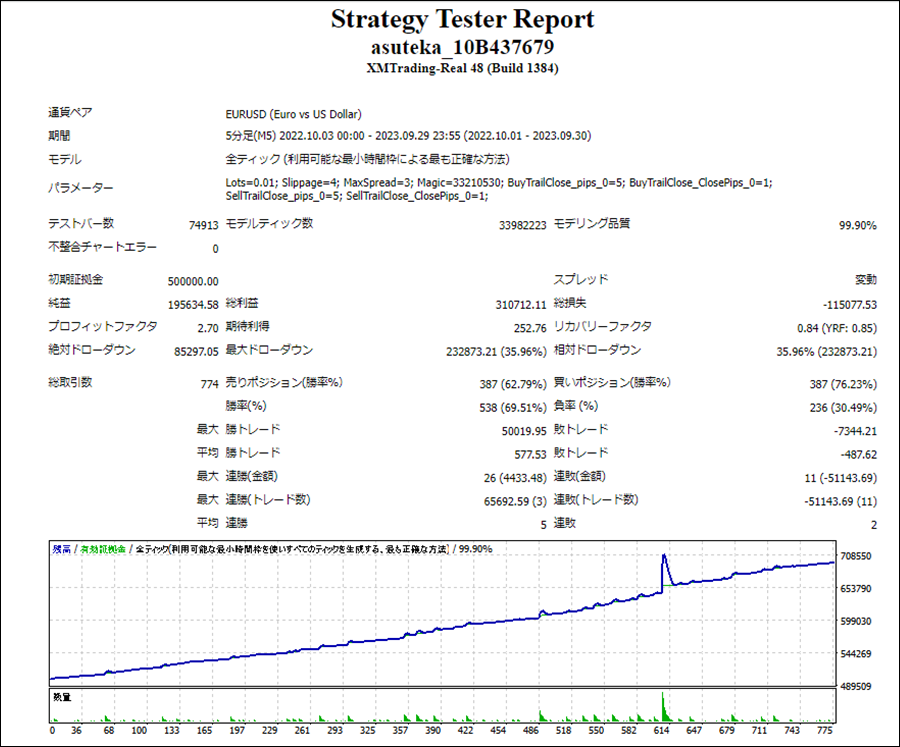Click expected payoff value '252.76'
This screenshot has width=900, height=747.
(530, 328)
